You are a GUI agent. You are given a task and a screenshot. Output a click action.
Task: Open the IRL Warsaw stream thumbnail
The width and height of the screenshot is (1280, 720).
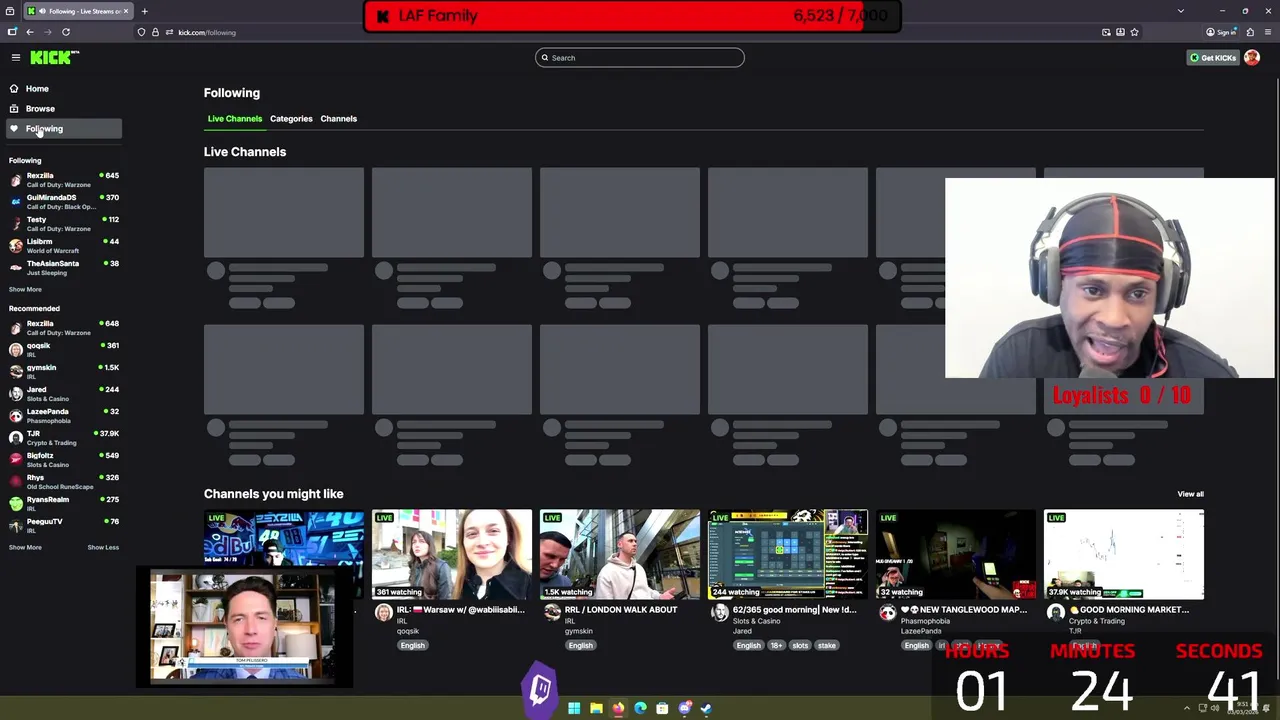point(452,555)
